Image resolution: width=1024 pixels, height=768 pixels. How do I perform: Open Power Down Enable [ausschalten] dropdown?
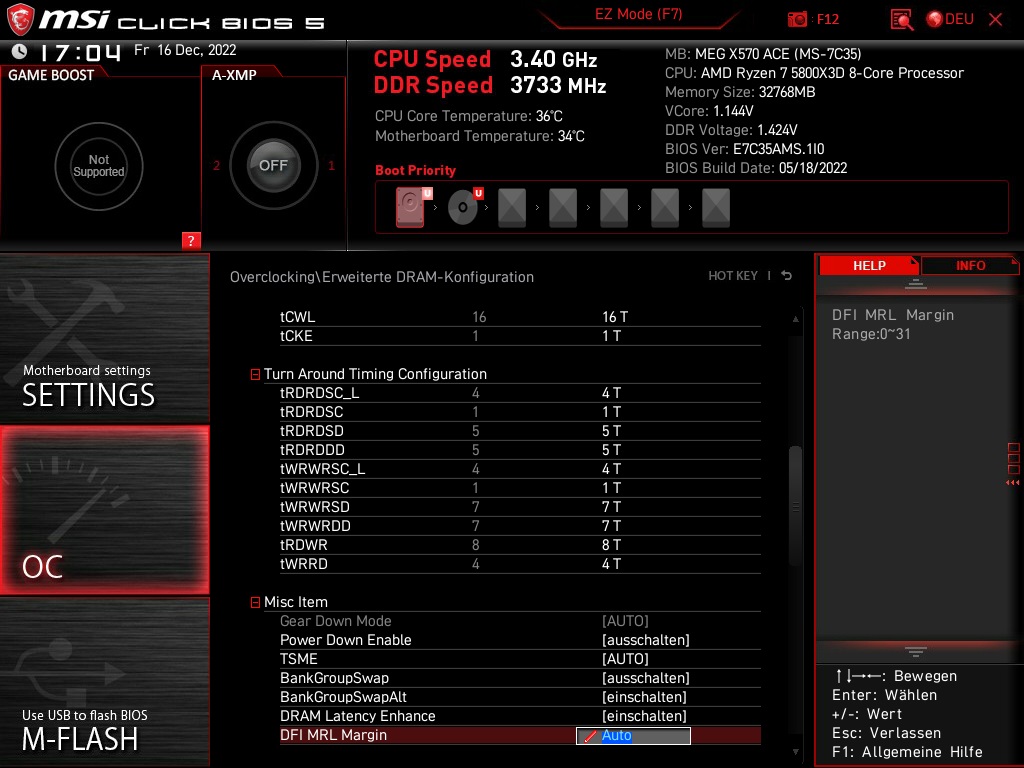[646, 640]
